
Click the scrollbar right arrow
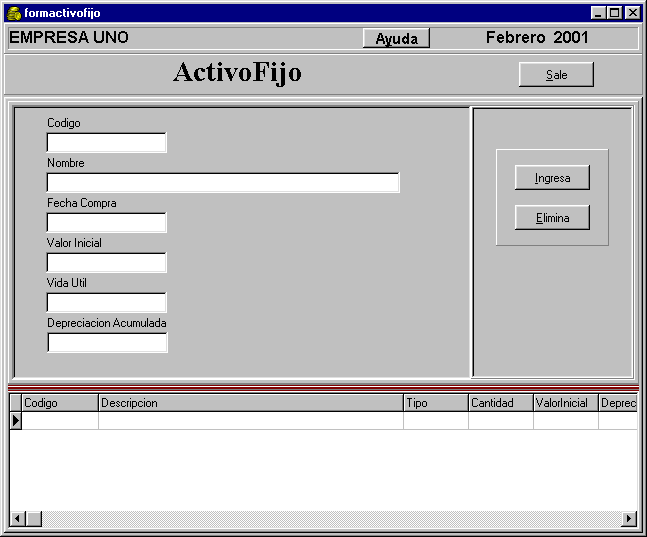coord(629,518)
